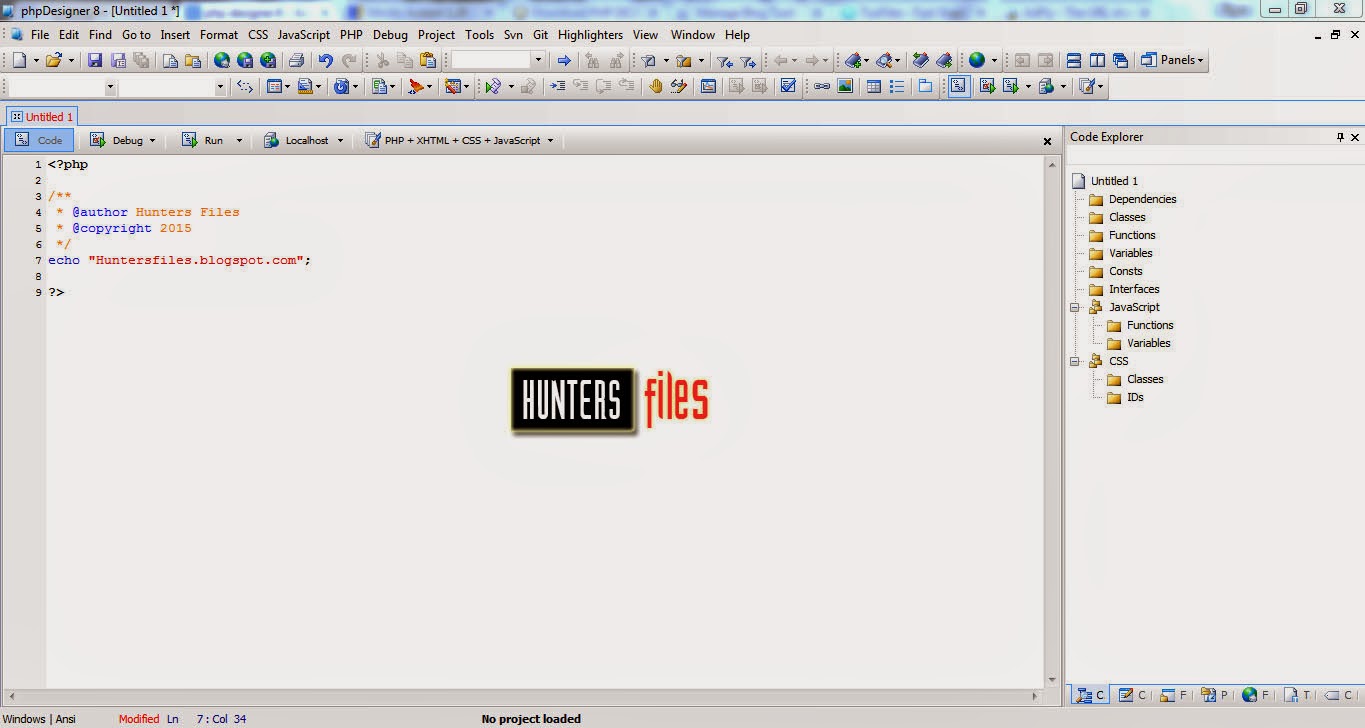Close the document with the editor X
Image resolution: width=1365 pixels, height=728 pixels.
pos(1048,141)
